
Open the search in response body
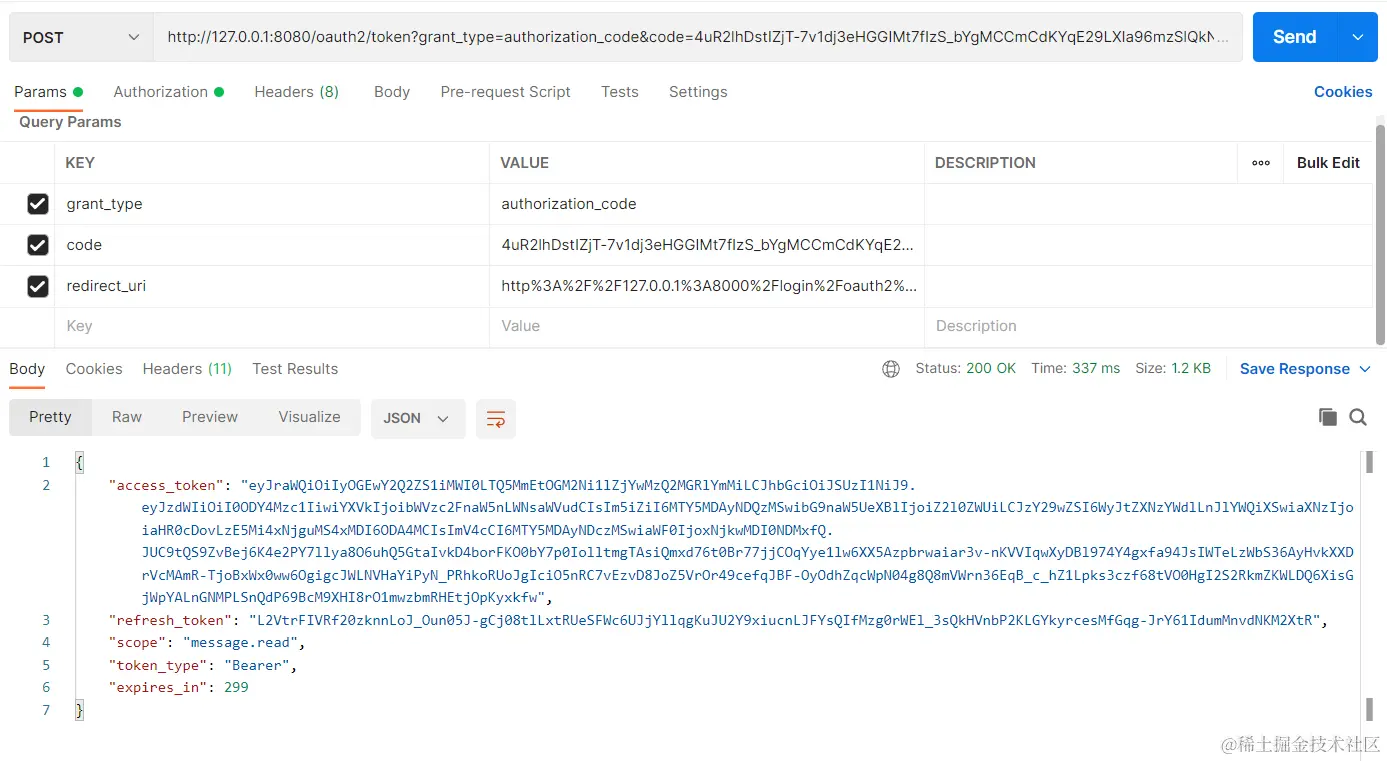tap(1357, 416)
